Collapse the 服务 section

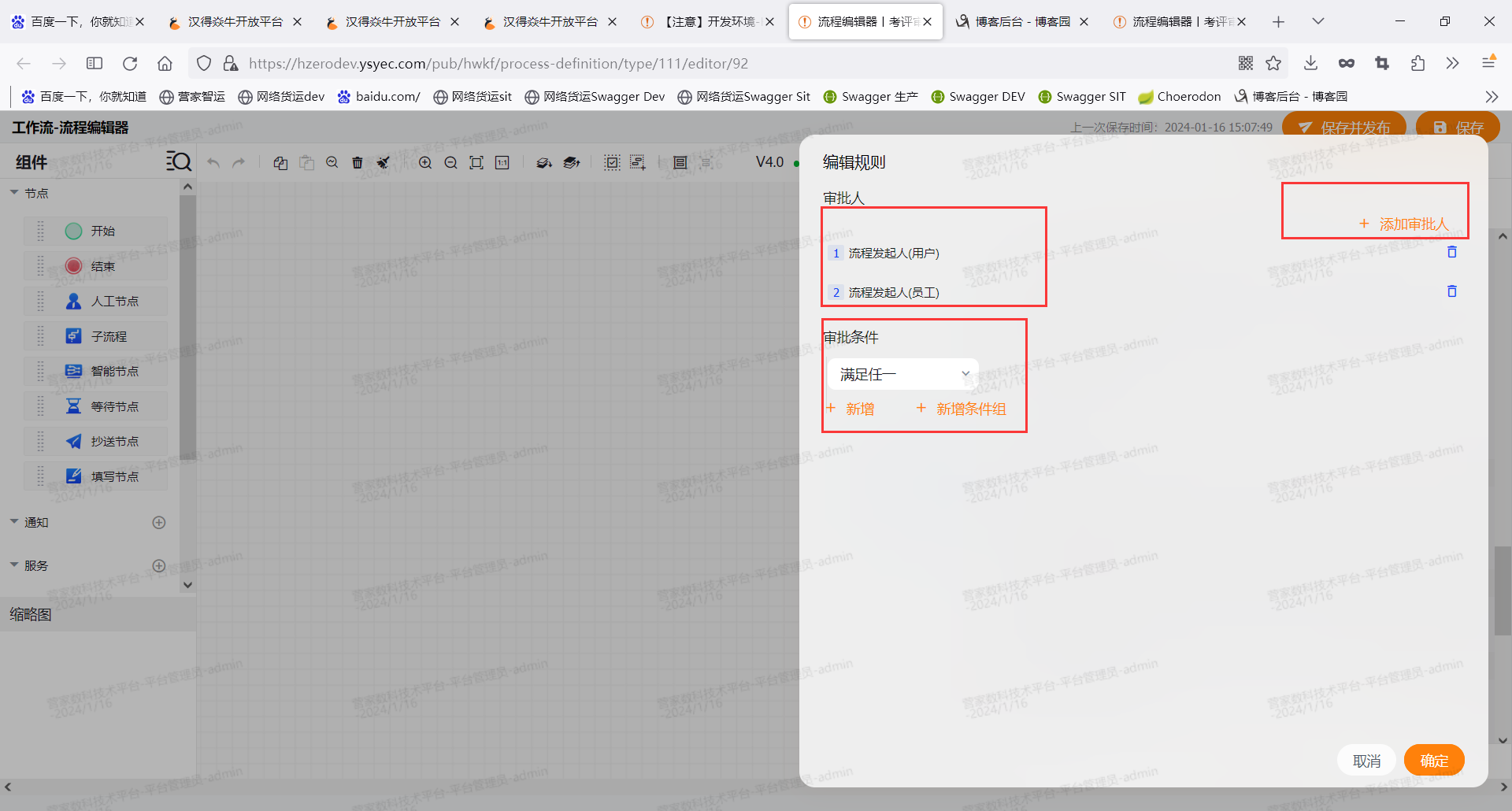14,565
